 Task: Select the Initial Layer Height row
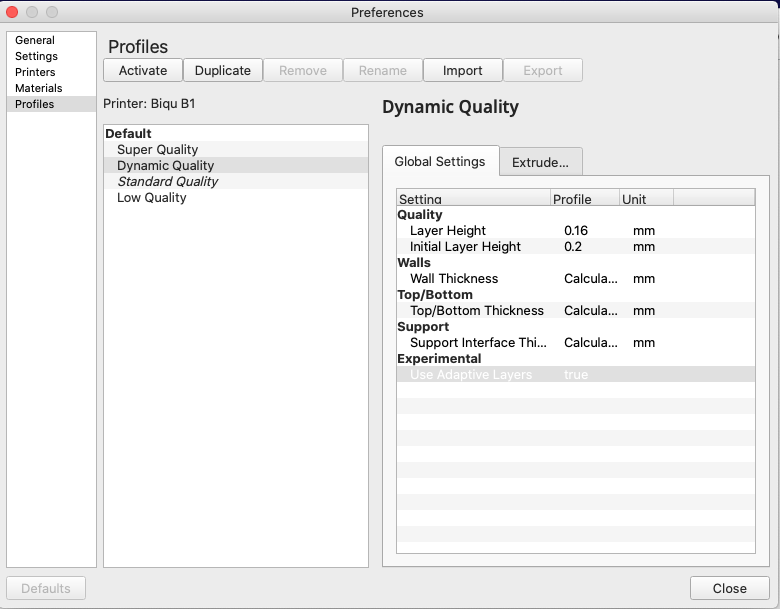[x=576, y=246]
